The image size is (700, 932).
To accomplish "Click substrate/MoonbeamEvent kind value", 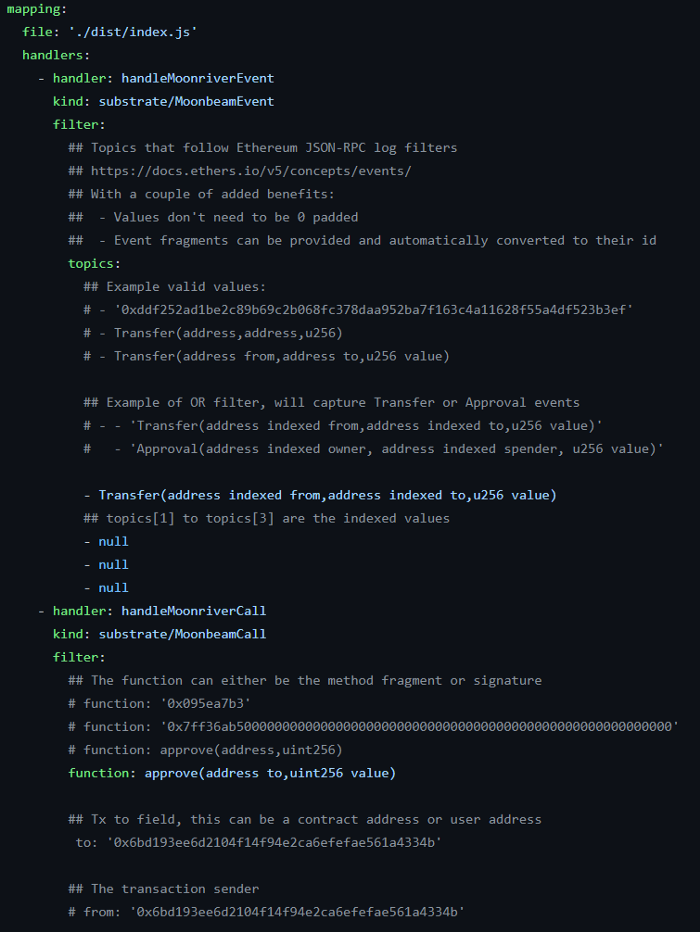I will (x=187, y=101).
